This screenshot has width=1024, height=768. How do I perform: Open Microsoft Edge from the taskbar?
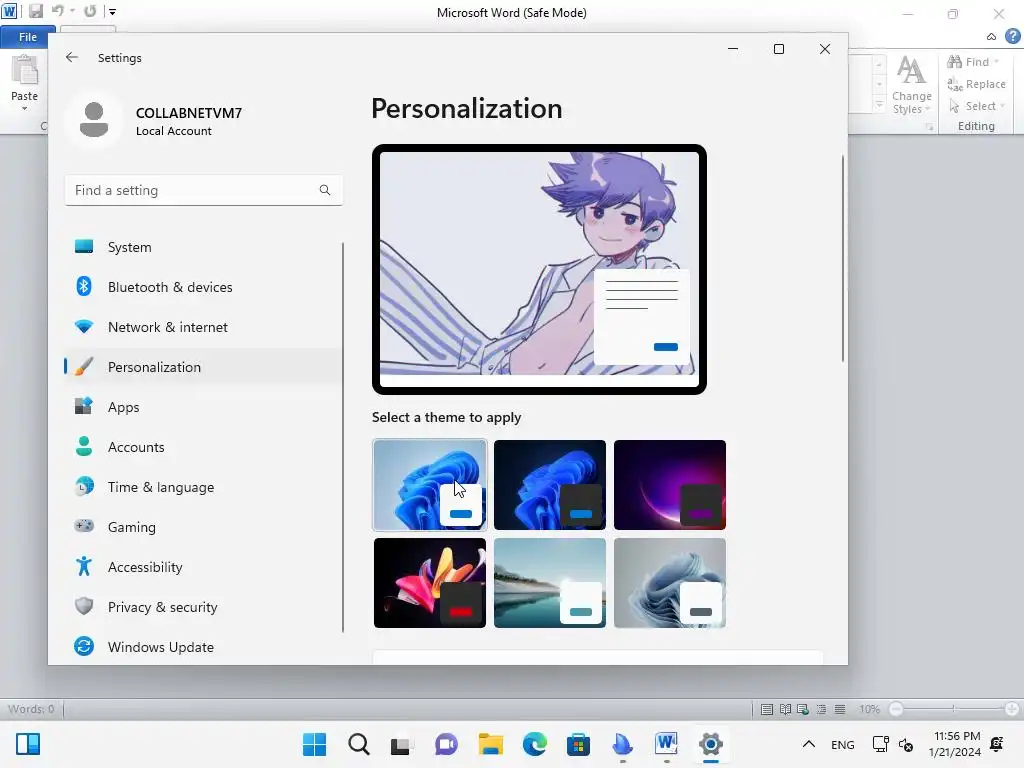click(534, 744)
